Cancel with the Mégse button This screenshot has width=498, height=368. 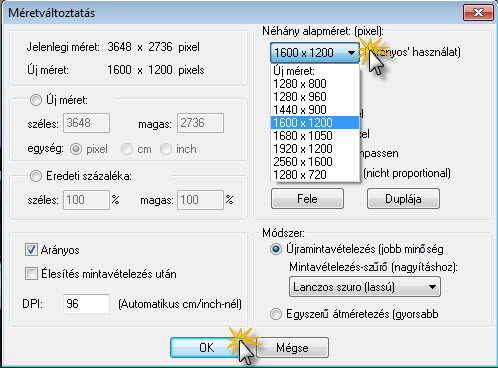click(292, 348)
